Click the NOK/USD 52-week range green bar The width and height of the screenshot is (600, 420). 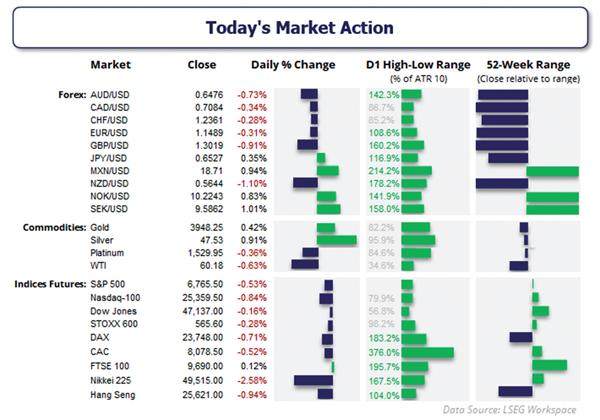coord(553,197)
